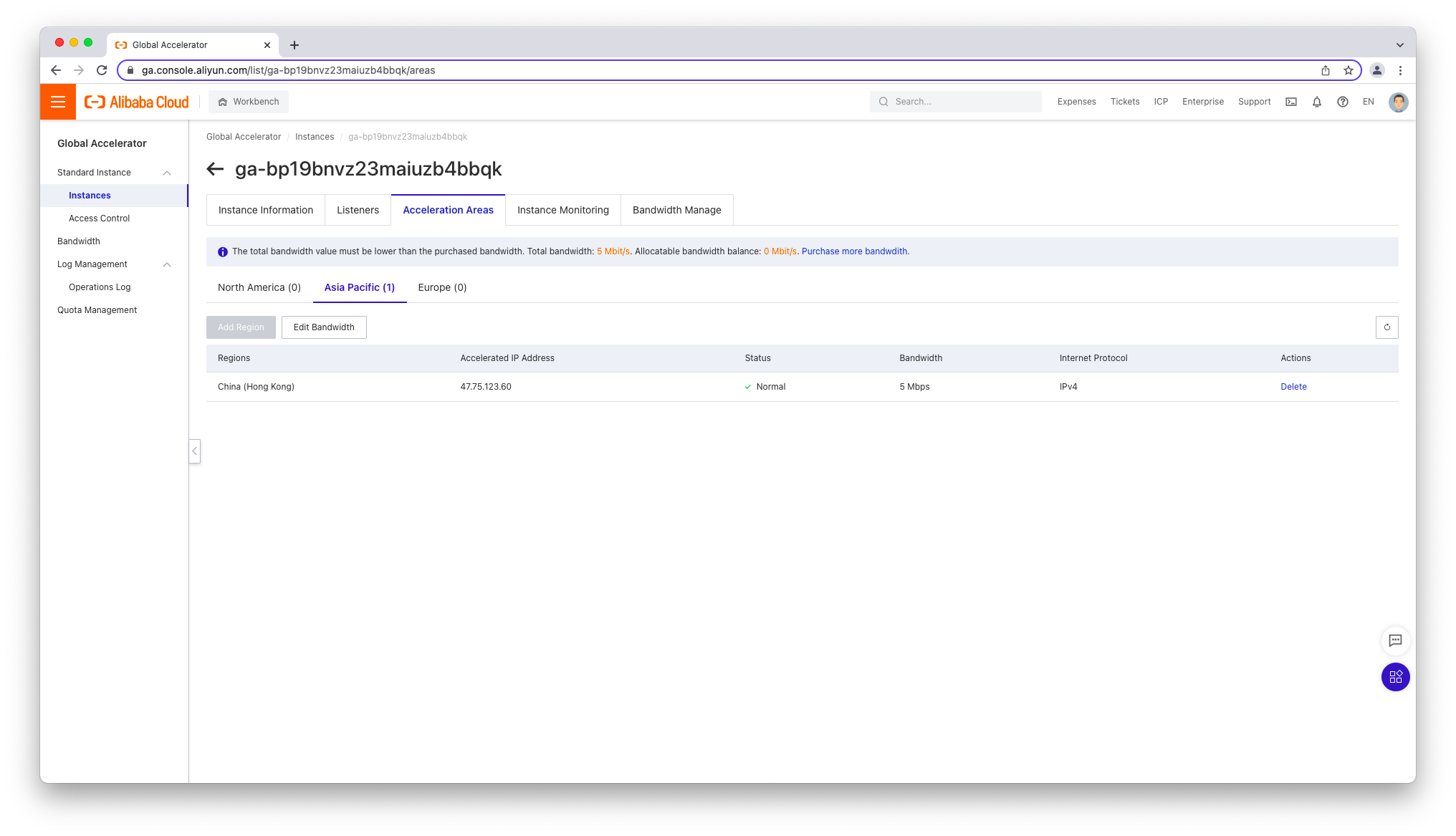
Task: Open the chat feedback floating icon
Action: (1395, 640)
